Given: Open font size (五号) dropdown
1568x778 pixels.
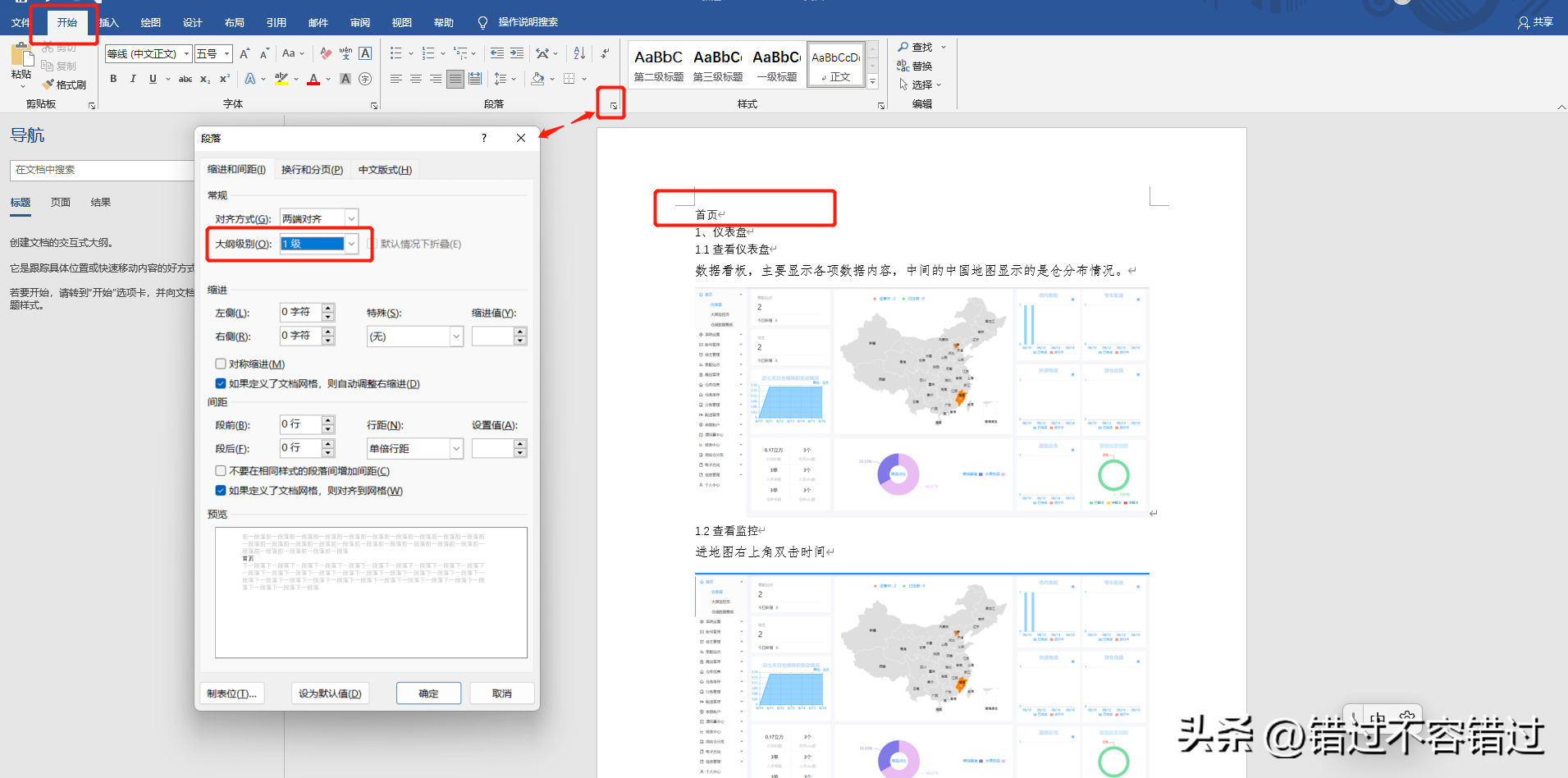Looking at the screenshot, I should click(227, 53).
